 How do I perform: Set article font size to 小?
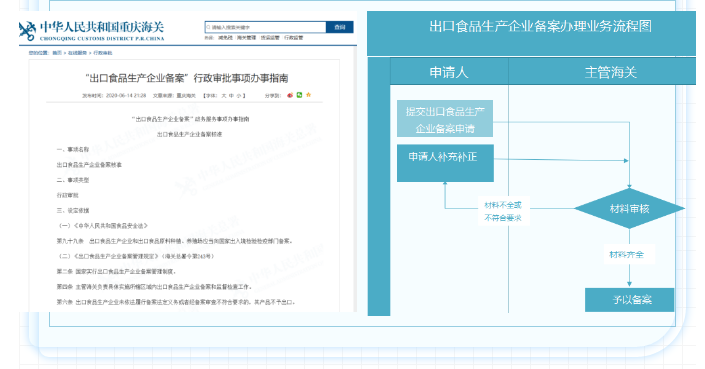(239, 96)
